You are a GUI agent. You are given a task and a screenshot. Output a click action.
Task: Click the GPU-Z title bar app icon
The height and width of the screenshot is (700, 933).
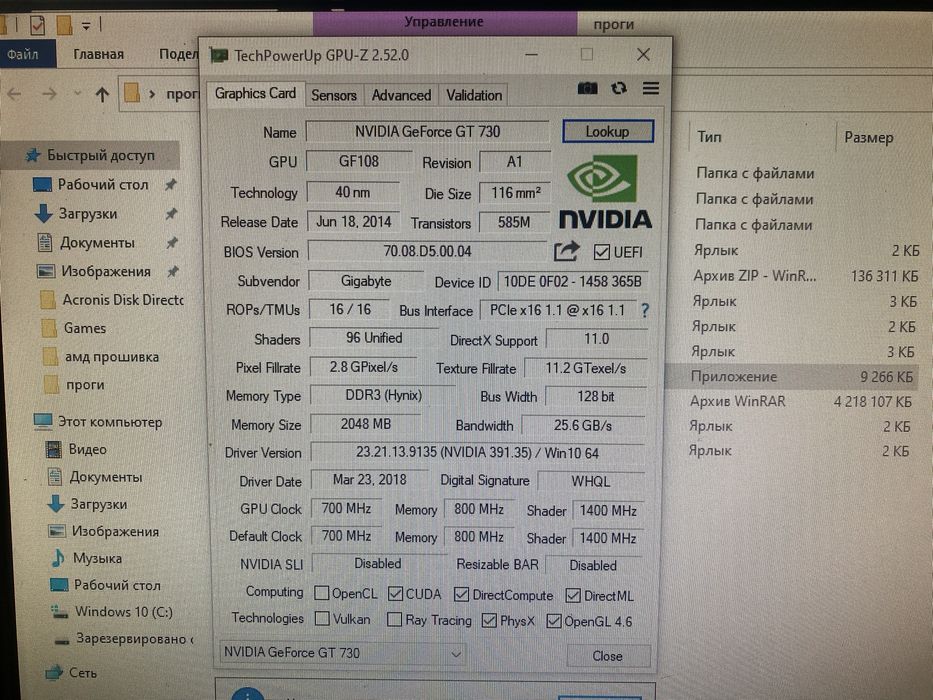tap(219, 55)
